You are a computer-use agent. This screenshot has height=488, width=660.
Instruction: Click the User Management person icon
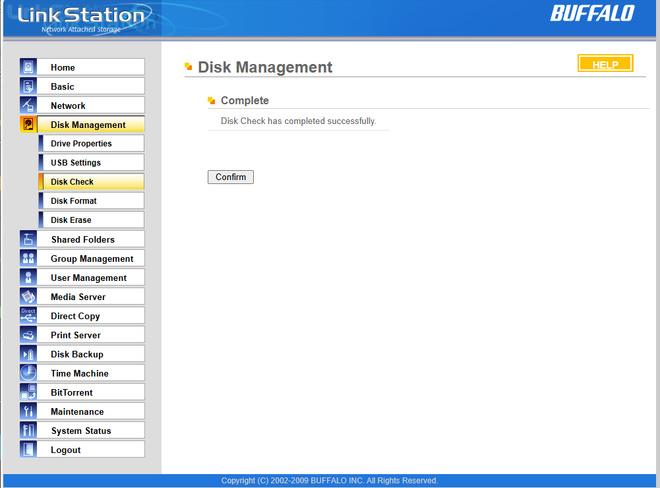click(x=28, y=277)
